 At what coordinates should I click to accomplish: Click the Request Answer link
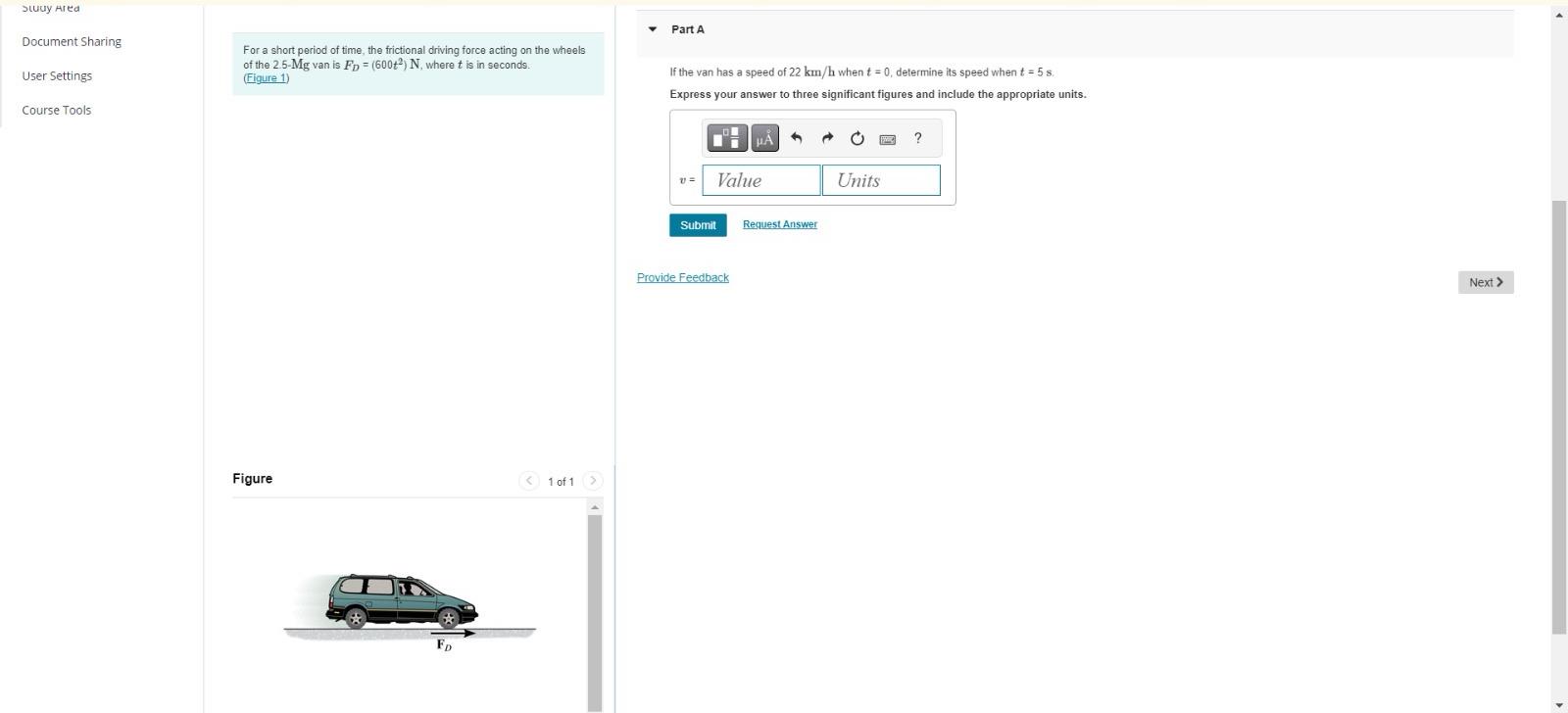(x=780, y=224)
